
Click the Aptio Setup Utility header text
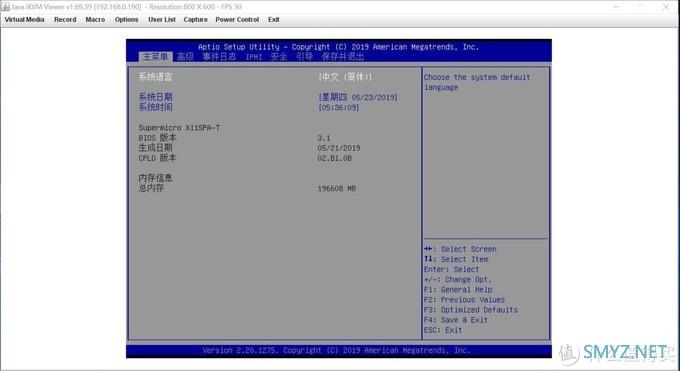pos(338,47)
